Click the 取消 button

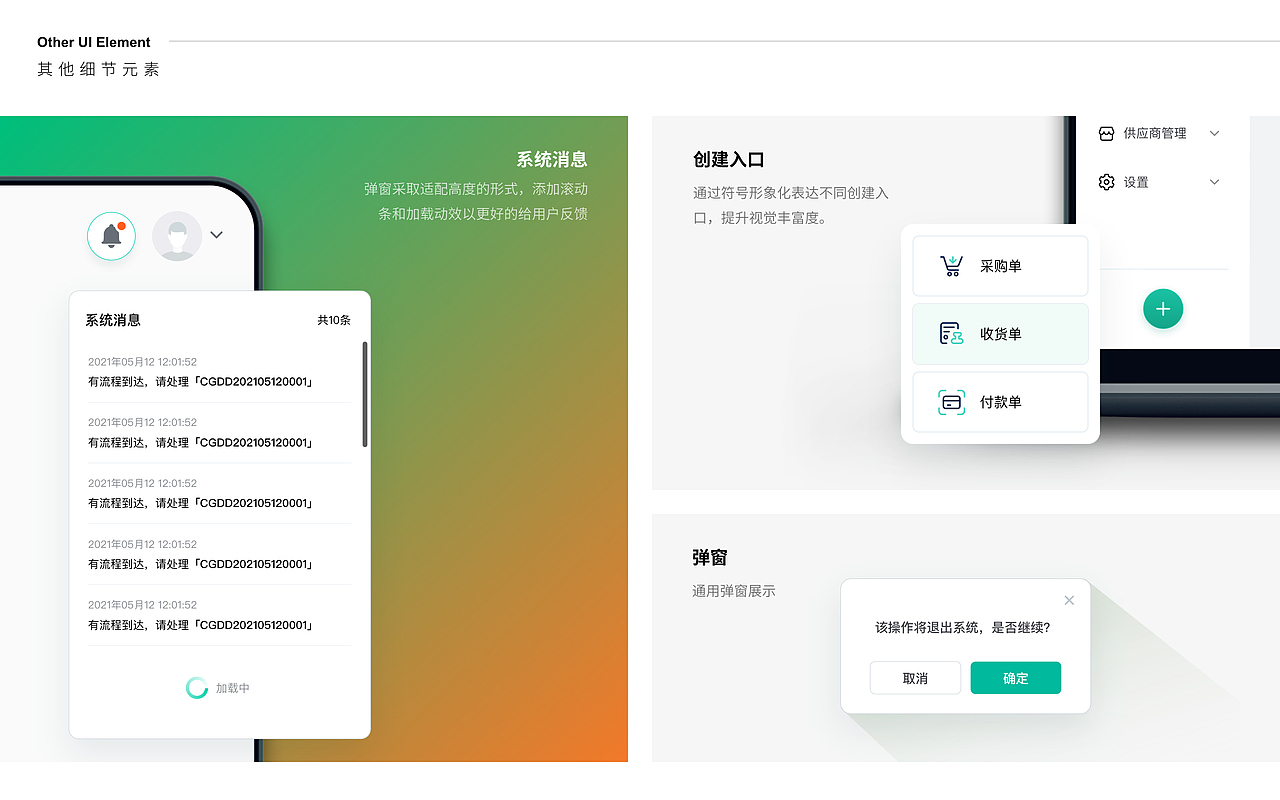pyautogui.click(x=915, y=678)
